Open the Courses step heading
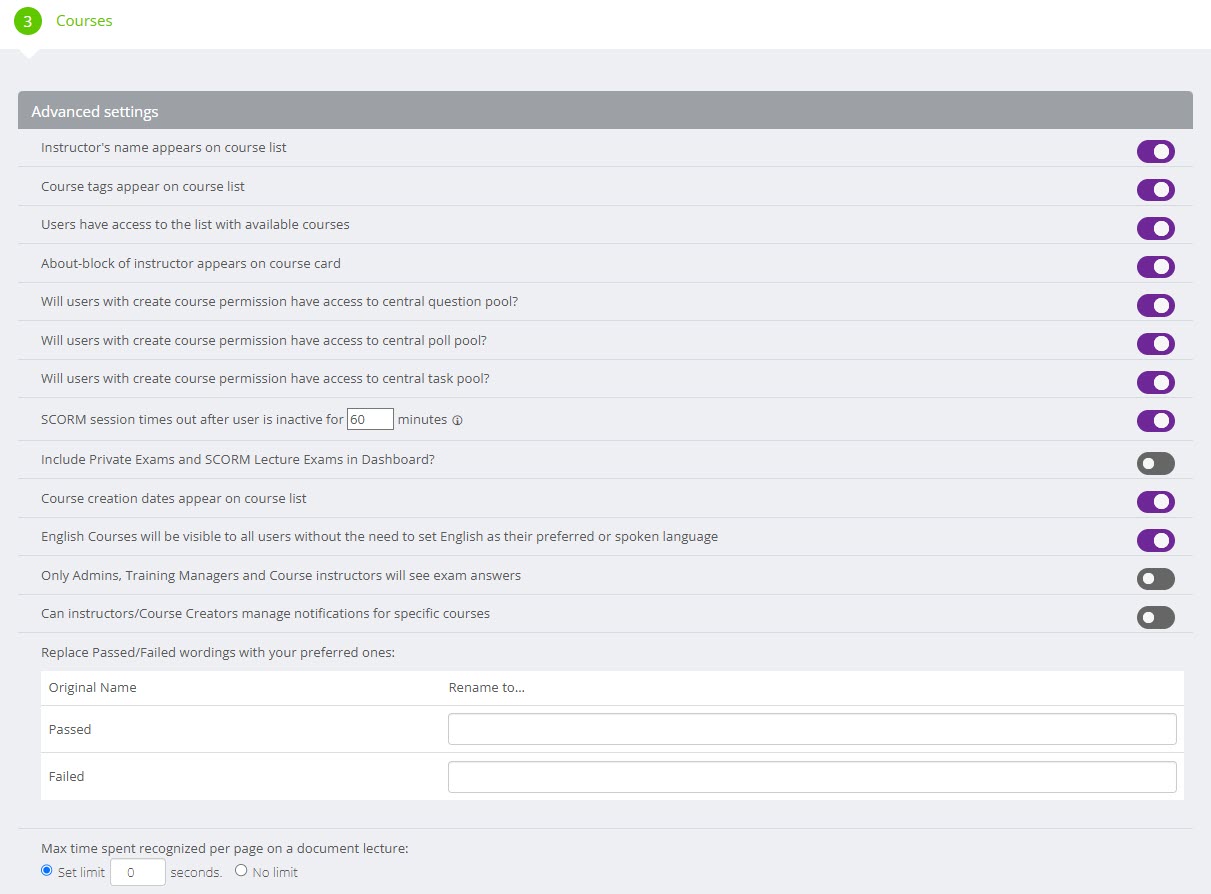The image size is (1211, 894). point(84,21)
